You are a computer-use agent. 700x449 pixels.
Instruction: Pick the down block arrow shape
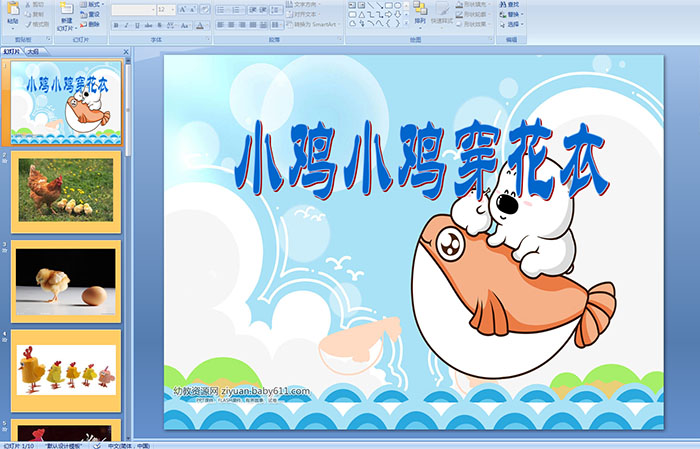coord(397,15)
